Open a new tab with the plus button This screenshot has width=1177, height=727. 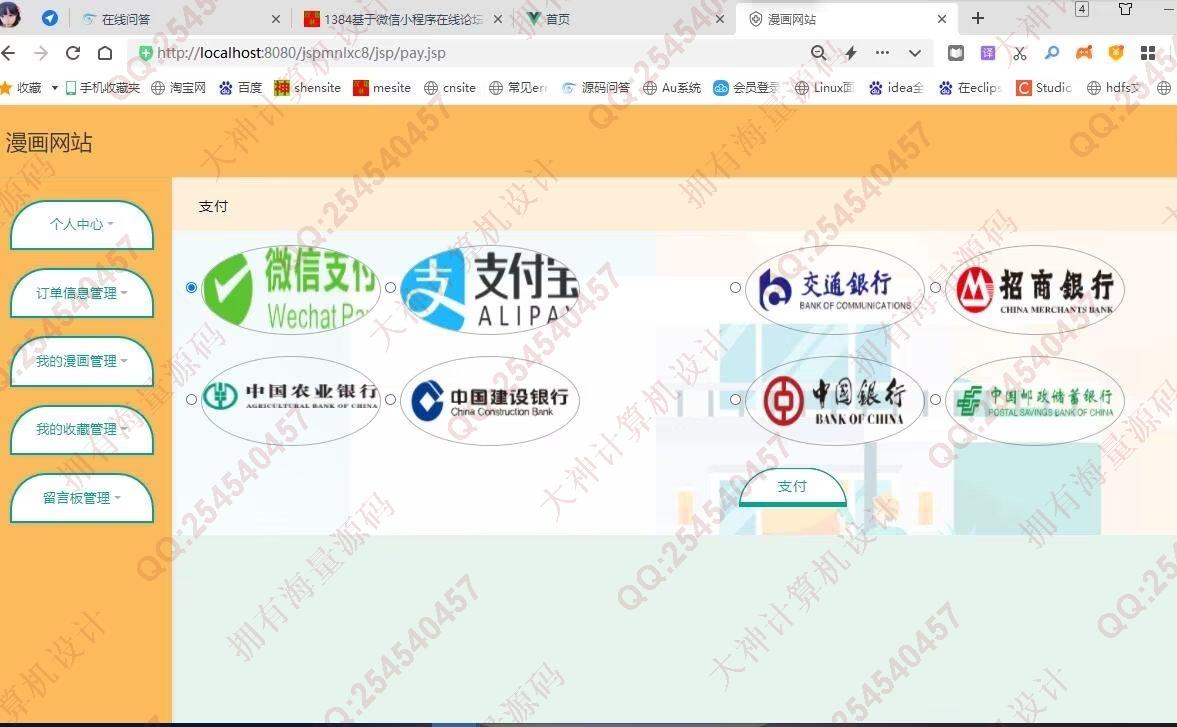[977, 18]
